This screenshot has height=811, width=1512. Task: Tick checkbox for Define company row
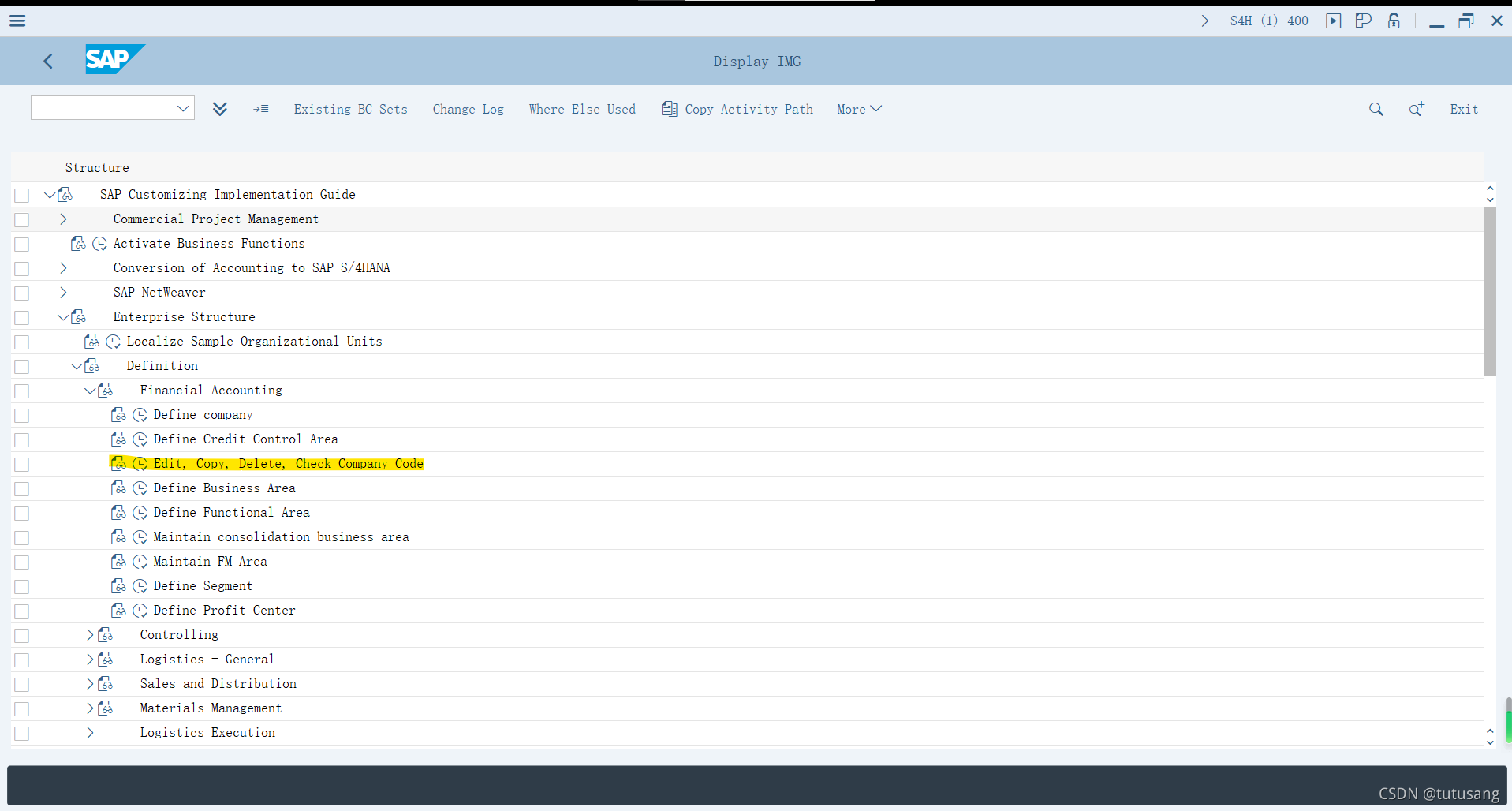point(22,415)
